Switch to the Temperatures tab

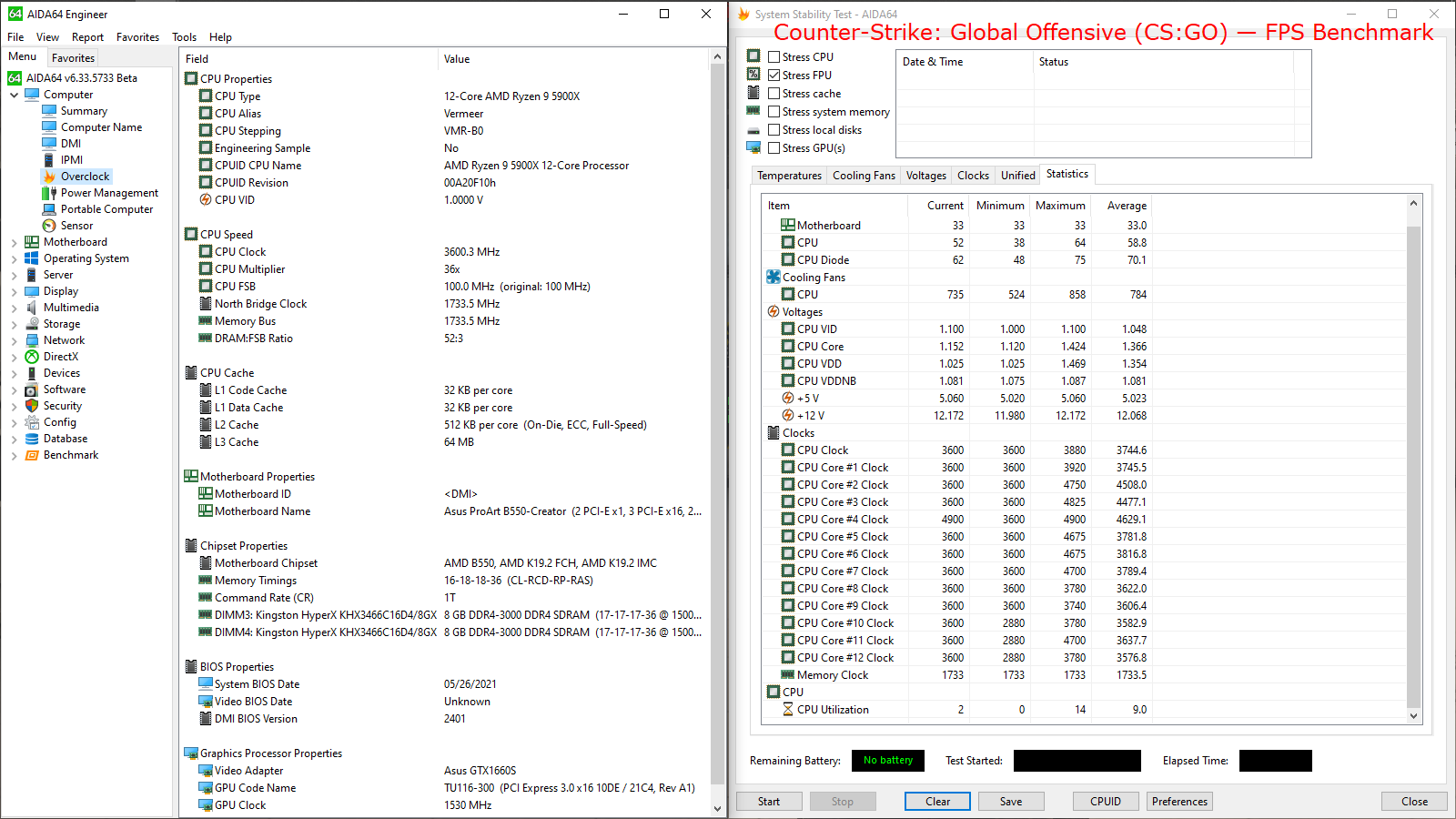789,176
